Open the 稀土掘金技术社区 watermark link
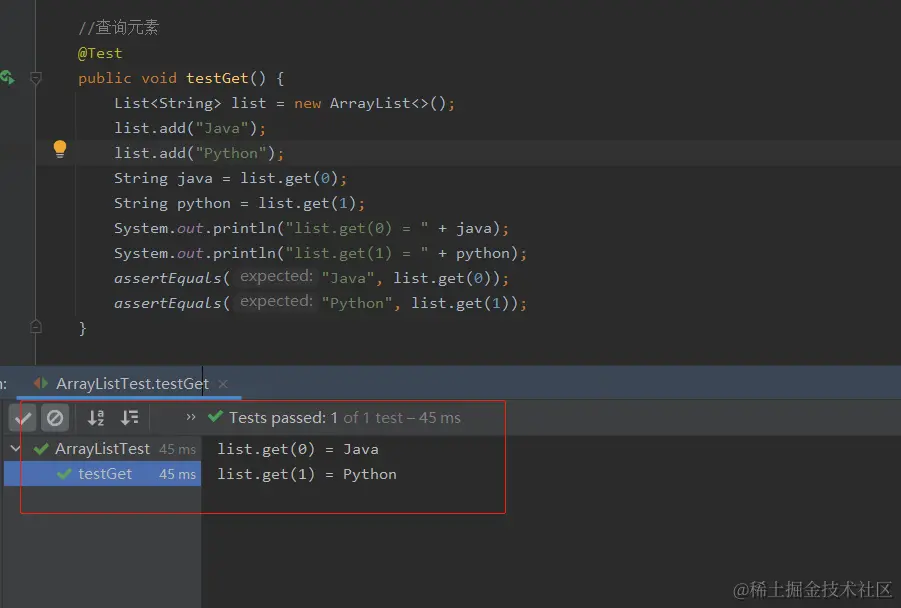 click(812, 589)
